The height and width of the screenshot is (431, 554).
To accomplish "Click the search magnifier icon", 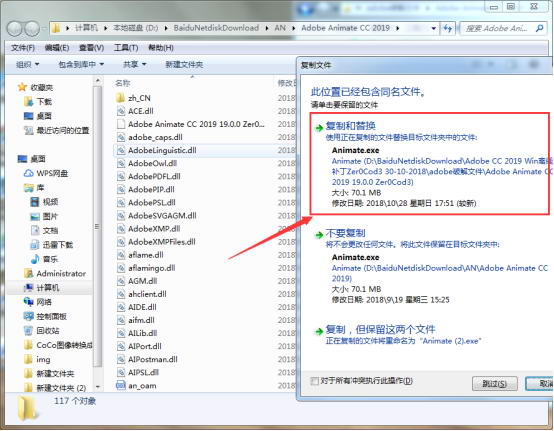I will click(x=540, y=28).
